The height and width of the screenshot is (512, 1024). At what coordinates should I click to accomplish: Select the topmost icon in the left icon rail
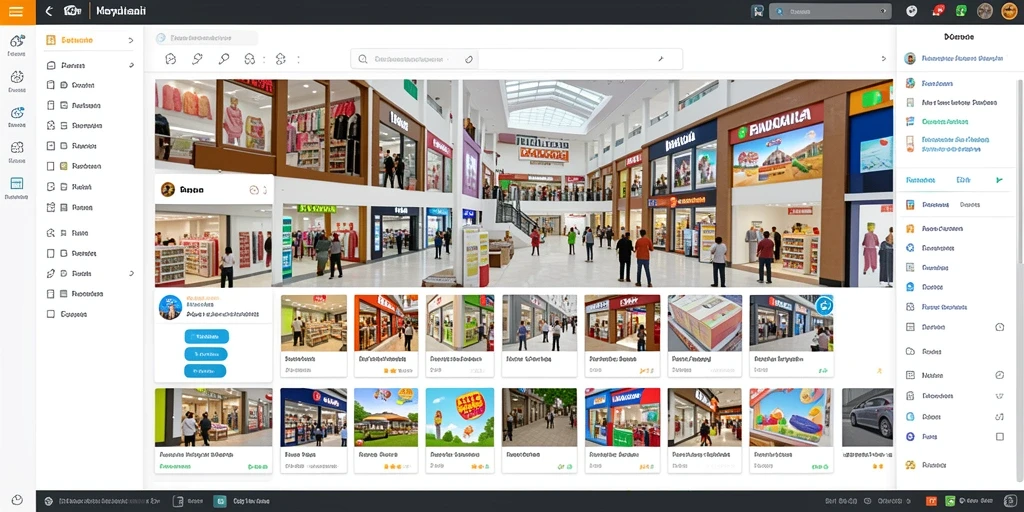(x=17, y=41)
